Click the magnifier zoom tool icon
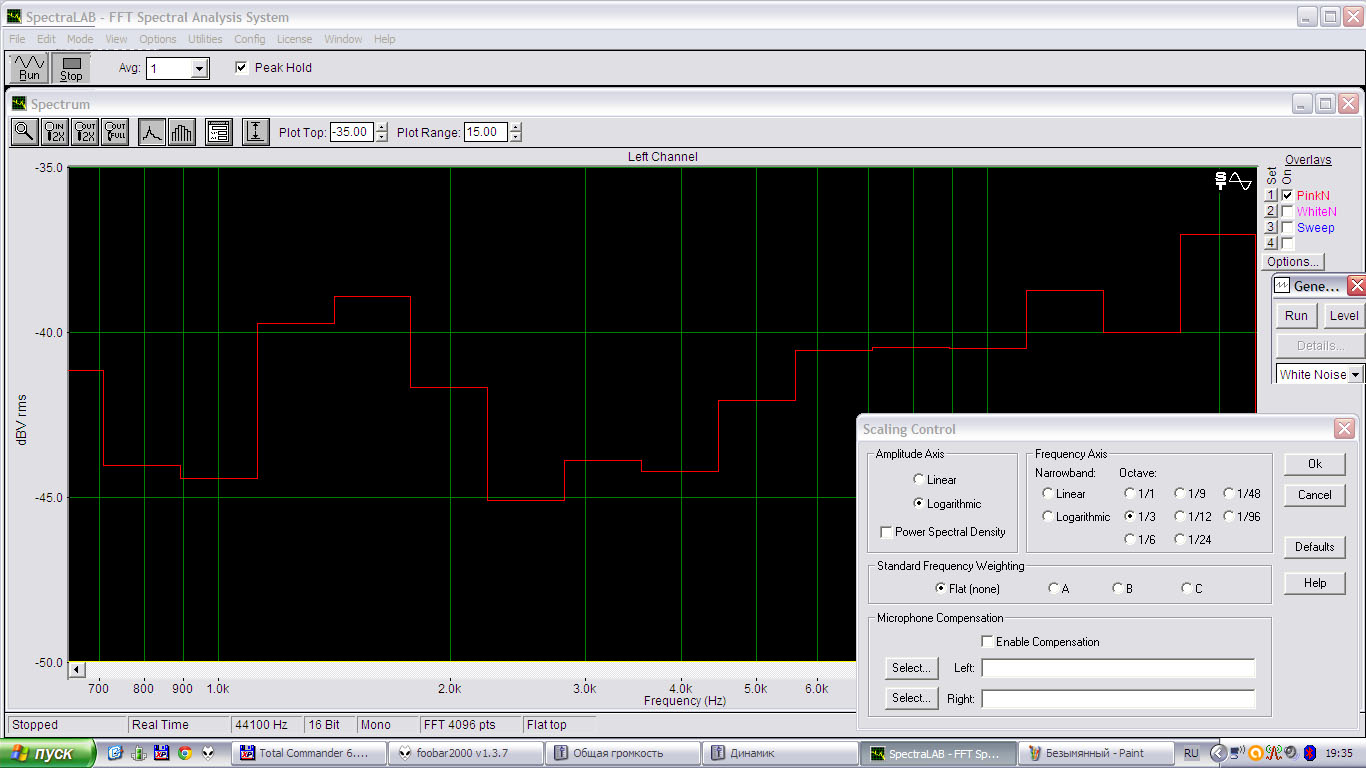 24,132
